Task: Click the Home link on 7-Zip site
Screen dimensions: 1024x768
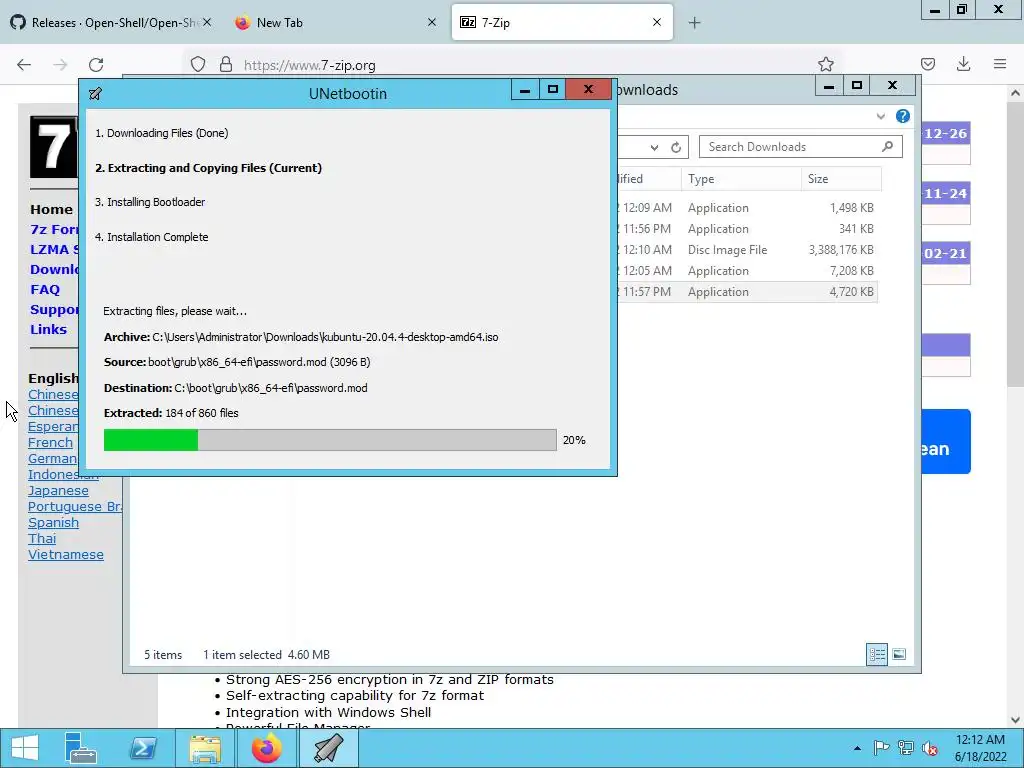Action: 51,210
